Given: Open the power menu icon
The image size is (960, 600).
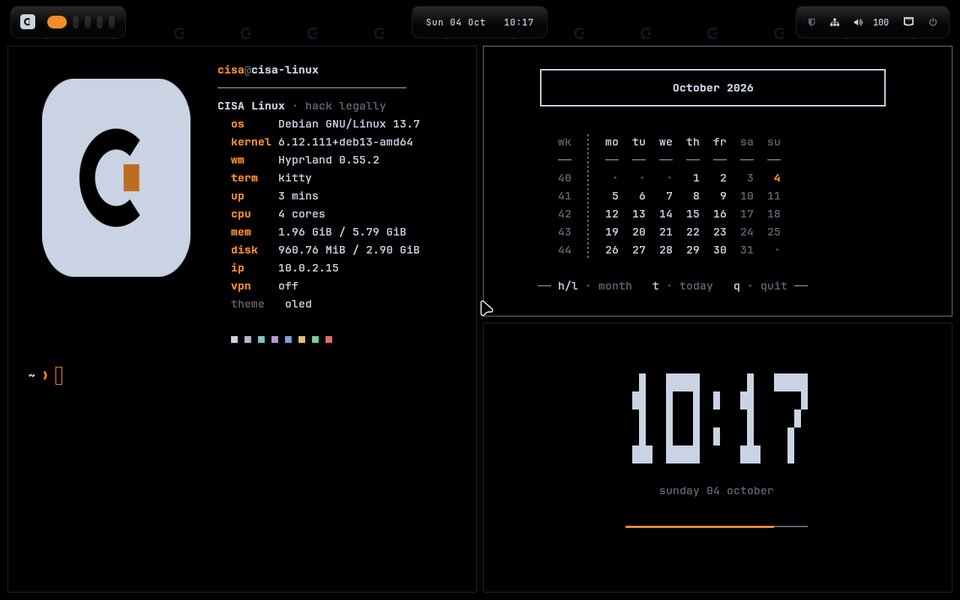Looking at the screenshot, I should pyautogui.click(x=933, y=22).
